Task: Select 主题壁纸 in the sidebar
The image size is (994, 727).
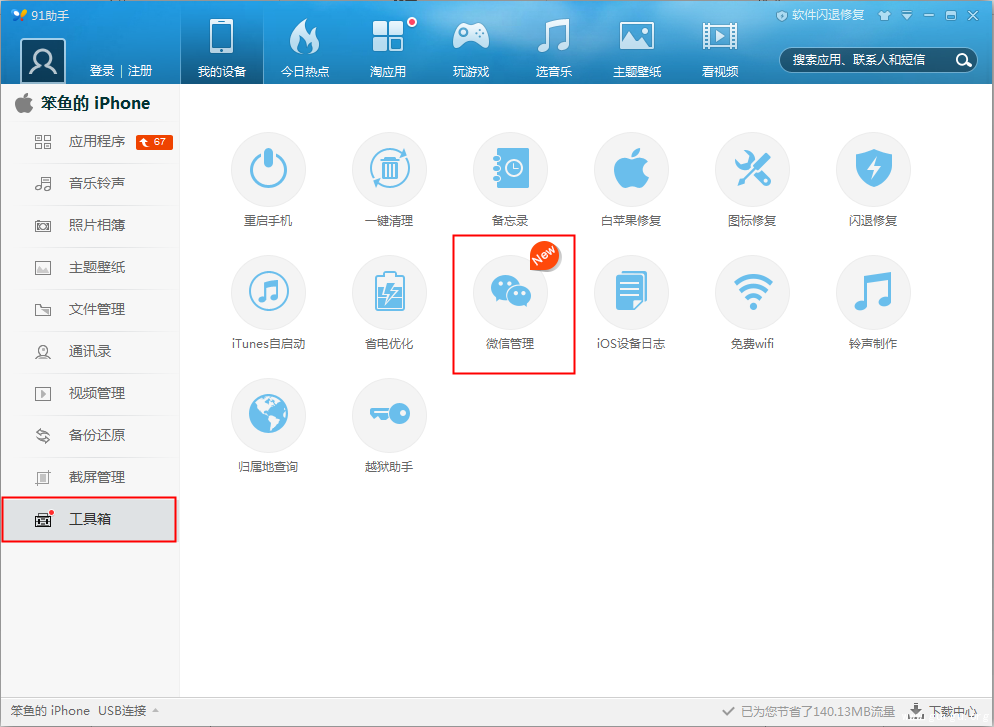Action: tap(90, 267)
